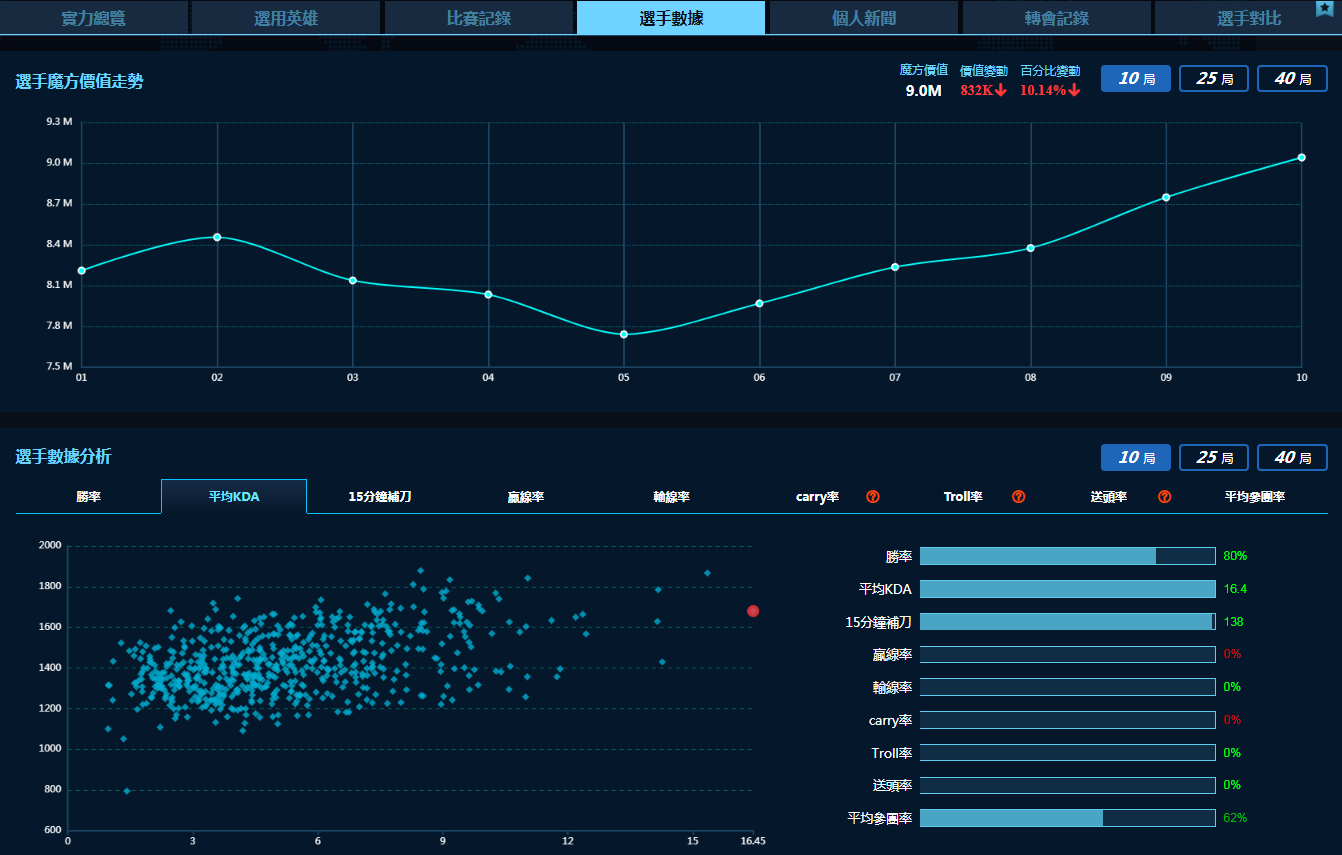The image size is (1342, 855).
Task: Switch to the 比賽記錄 tab
Action: coord(479,18)
